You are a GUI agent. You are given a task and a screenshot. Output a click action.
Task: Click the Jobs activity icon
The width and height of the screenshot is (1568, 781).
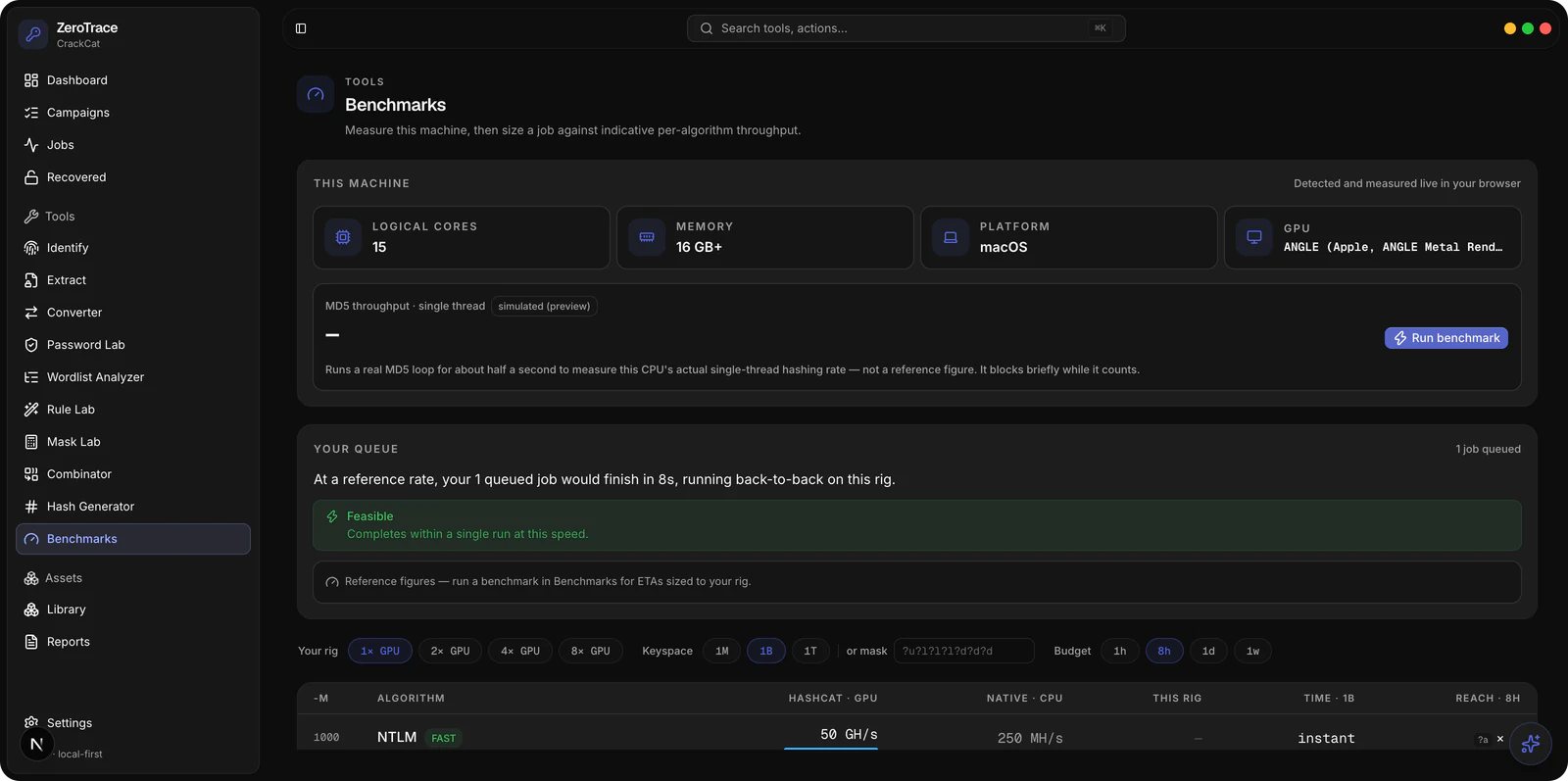point(31,145)
